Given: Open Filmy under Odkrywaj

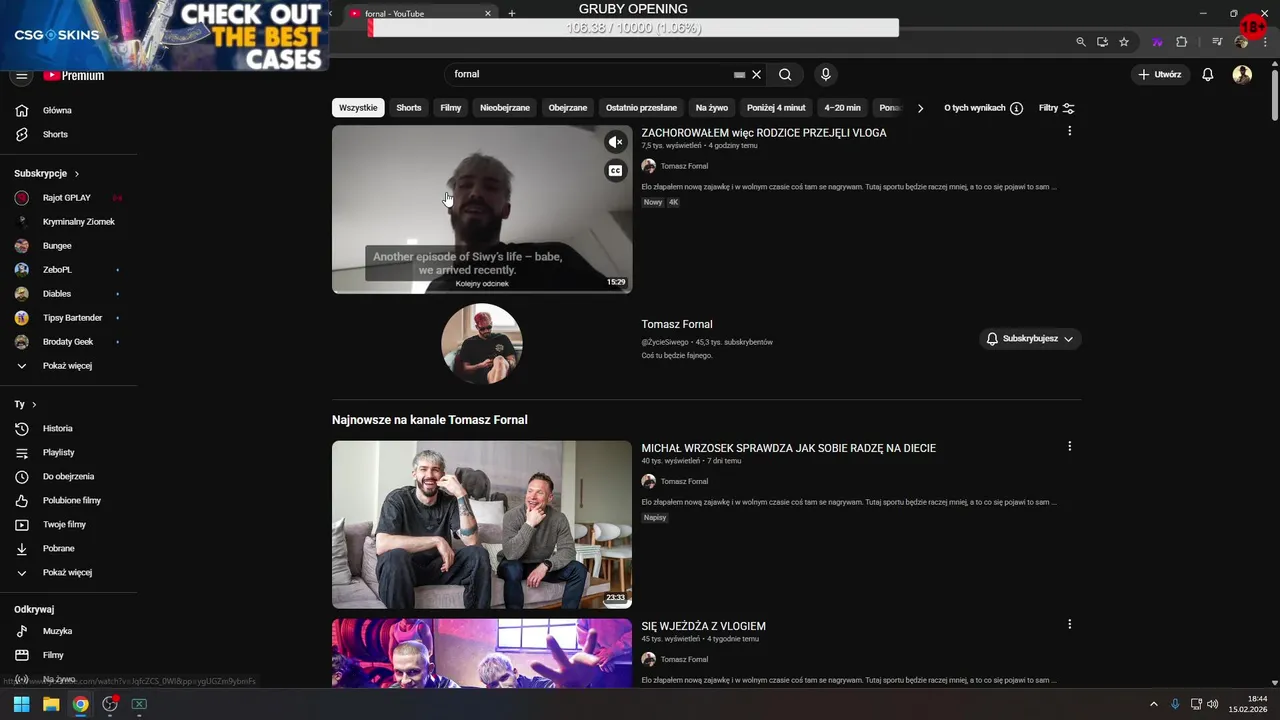Looking at the screenshot, I should point(68,655).
